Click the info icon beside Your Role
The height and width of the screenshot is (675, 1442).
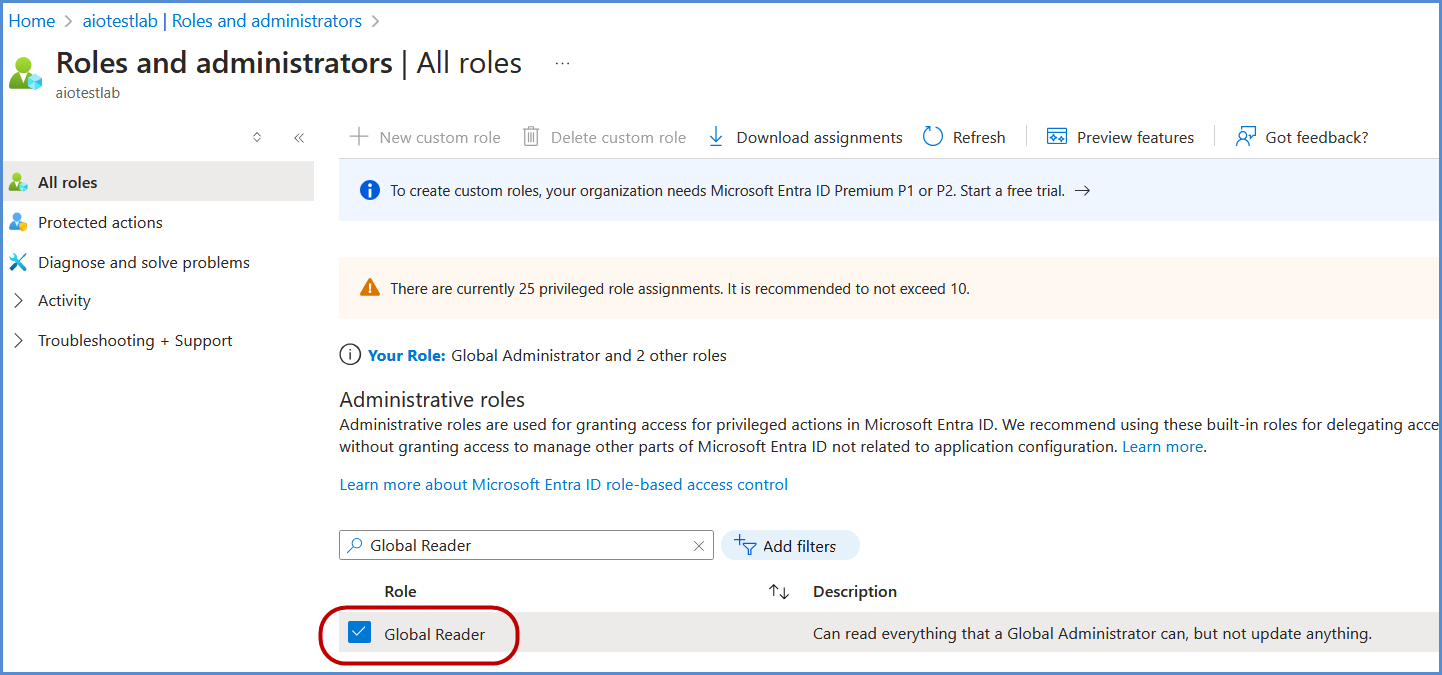pyautogui.click(x=350, y=355)
